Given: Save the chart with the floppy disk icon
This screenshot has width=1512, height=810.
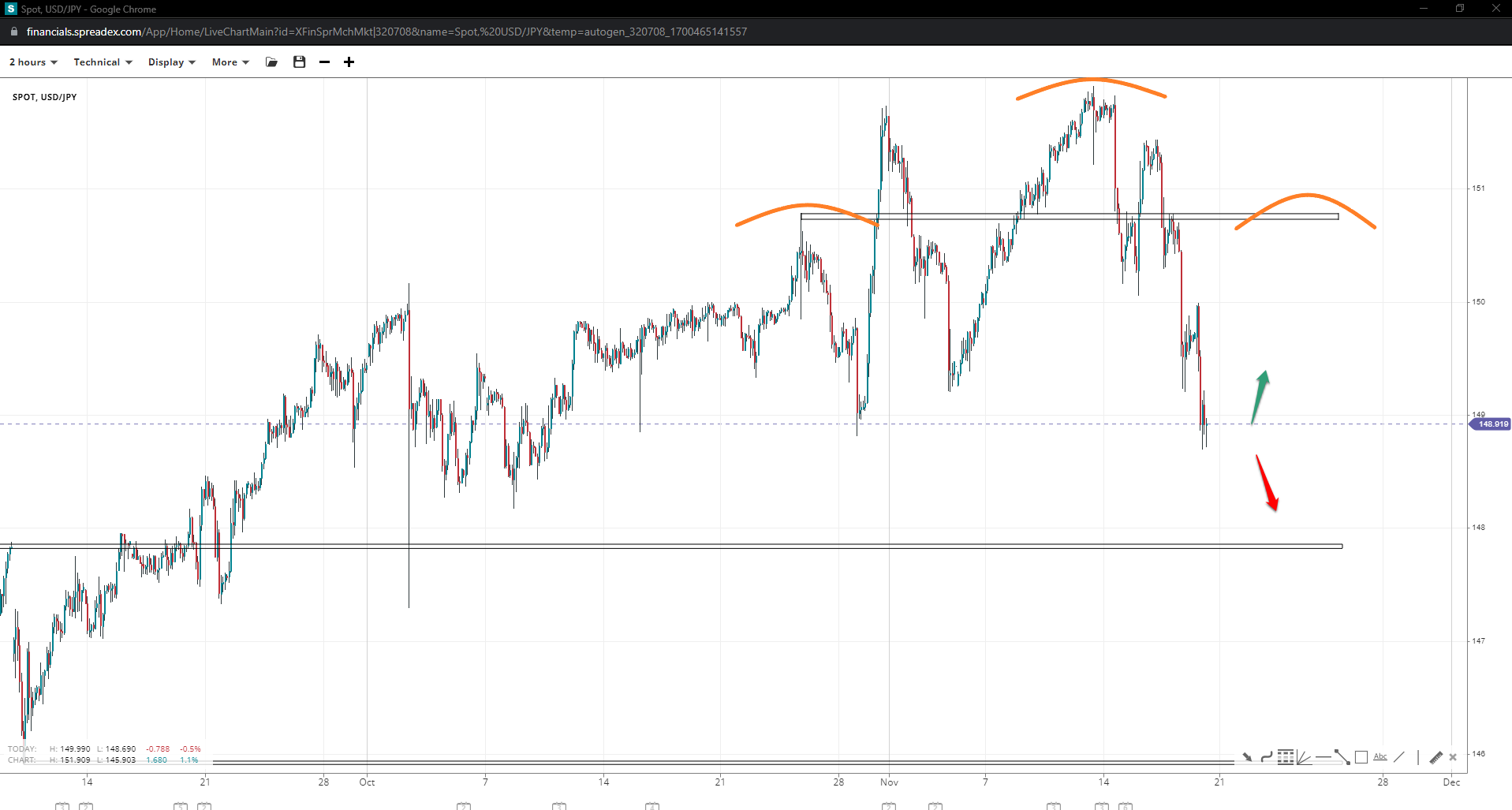Looking at the screenshot, I should pyautogui.click(x=299, y=62).
